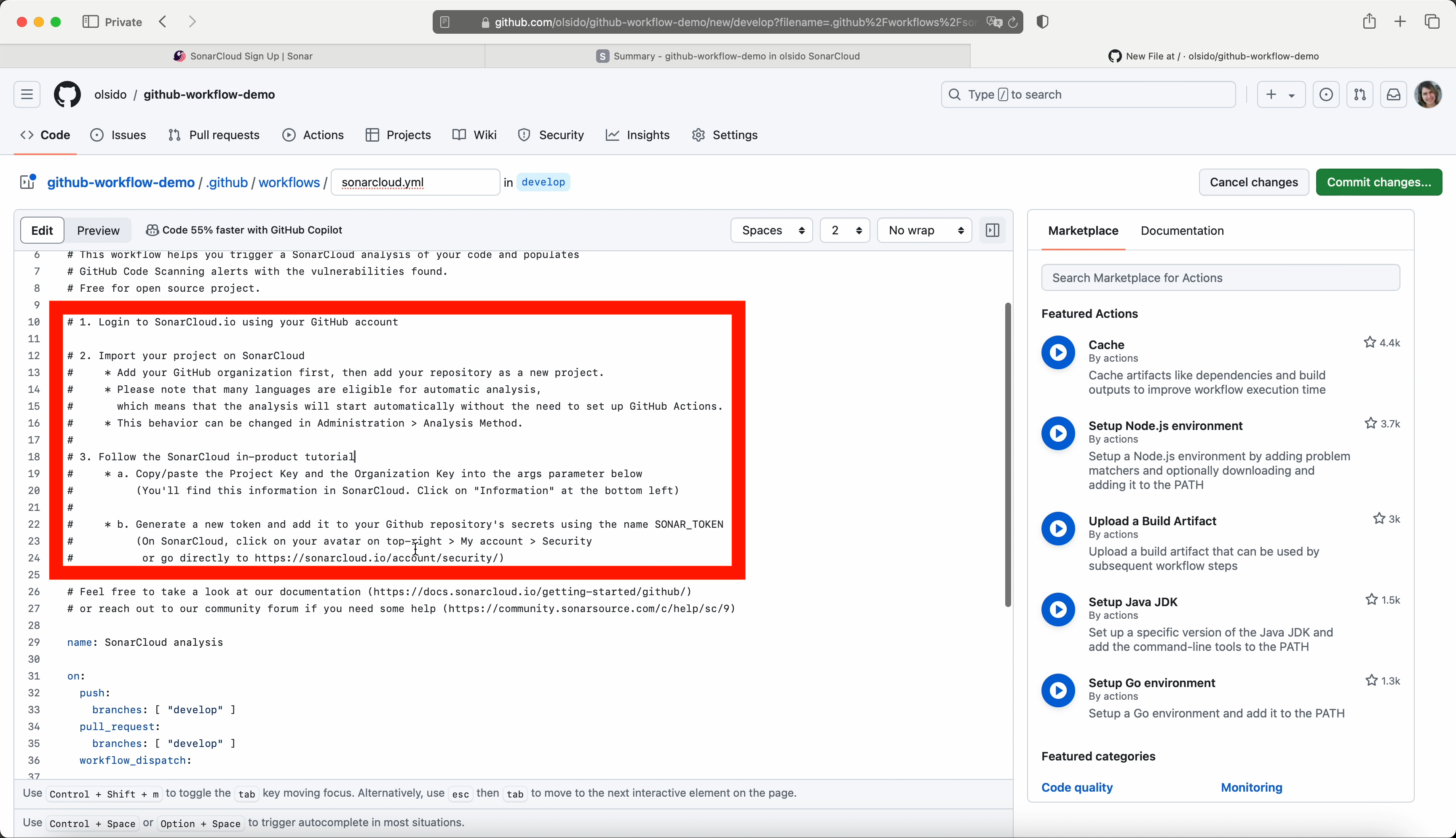This screenshot has height=838, width=1456.
Task: Open the GitHub hamburger navigation menu
Action: pyautogui.click(x=27, y=94)
